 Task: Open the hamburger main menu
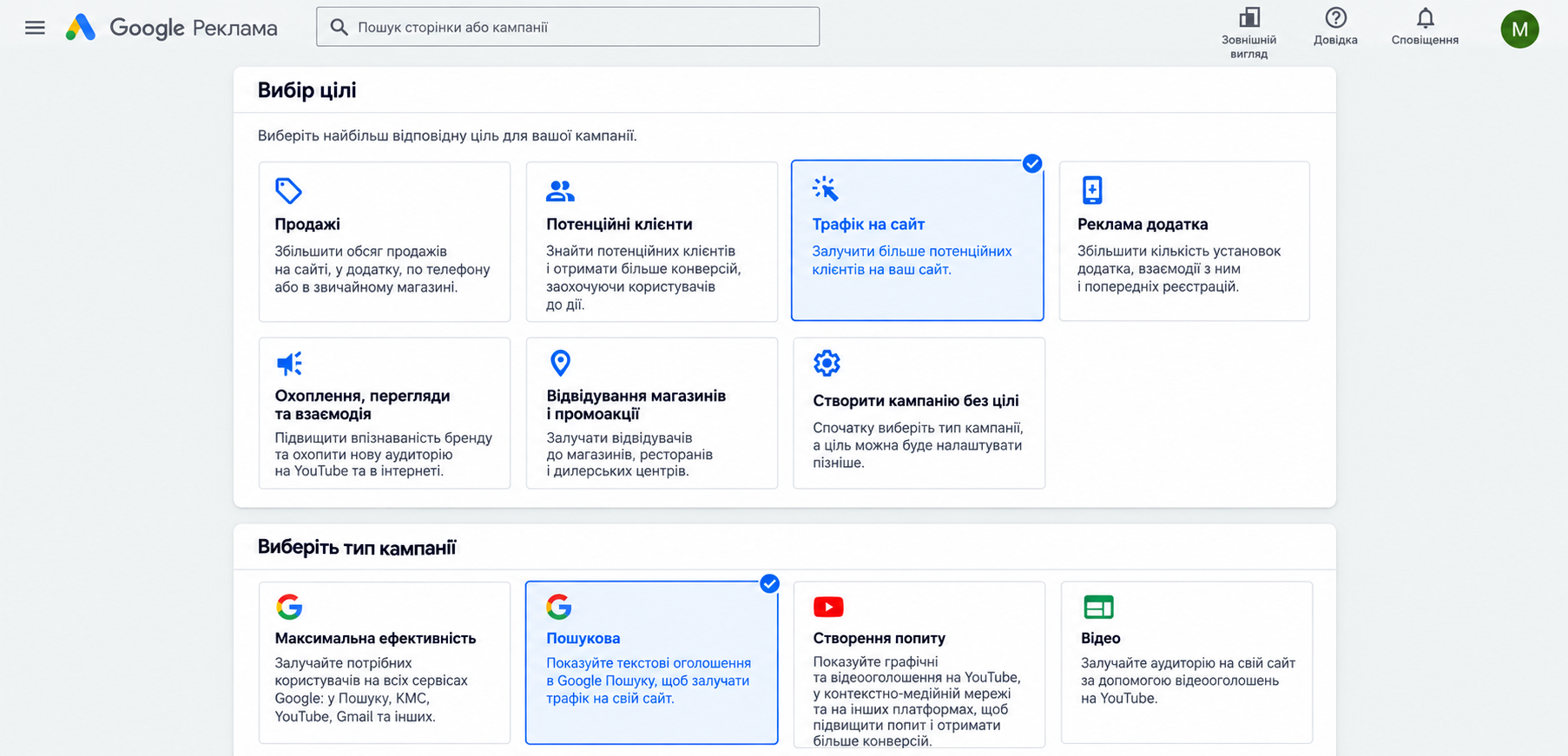[x=35, y=28]
